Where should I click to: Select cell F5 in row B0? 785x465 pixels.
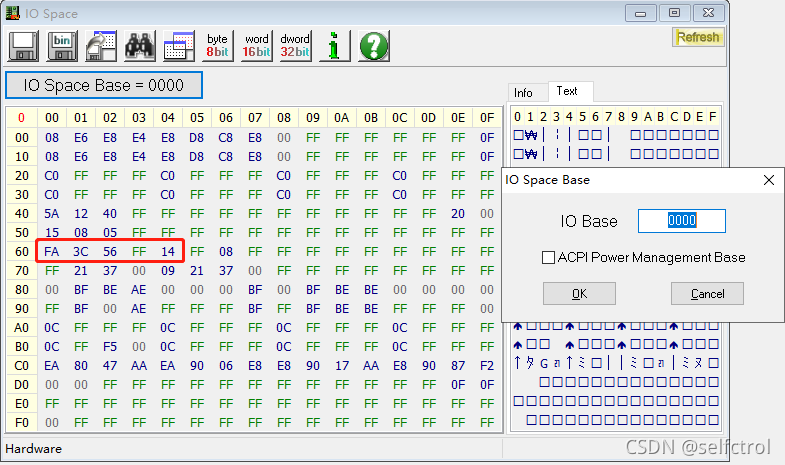(x=110, y=346)
